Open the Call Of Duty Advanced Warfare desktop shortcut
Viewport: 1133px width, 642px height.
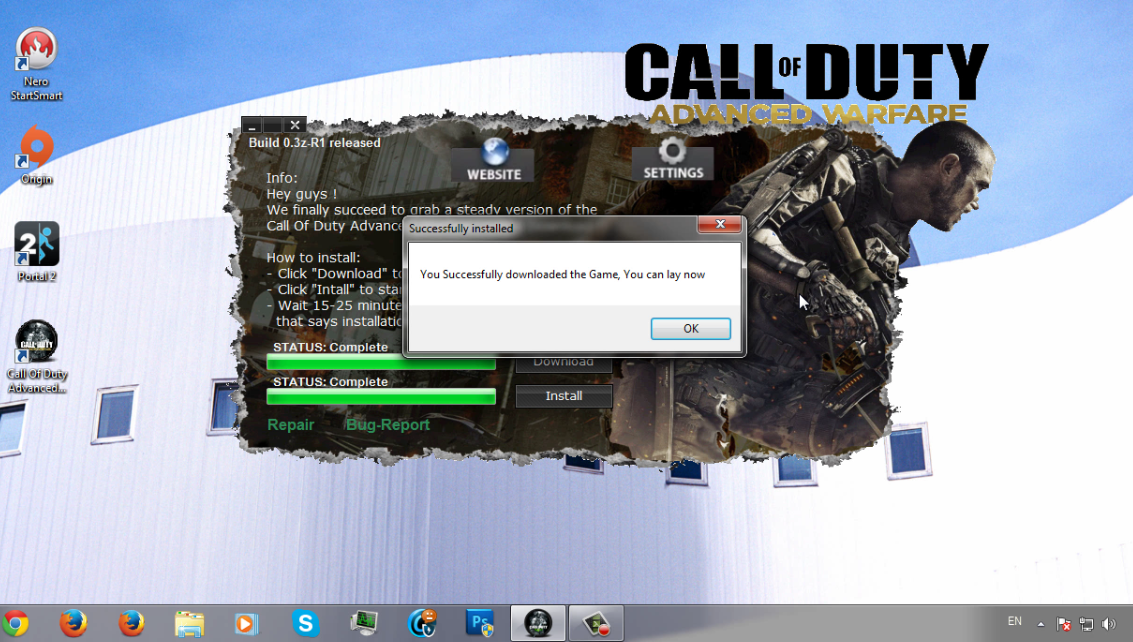[x=36, y=343]
